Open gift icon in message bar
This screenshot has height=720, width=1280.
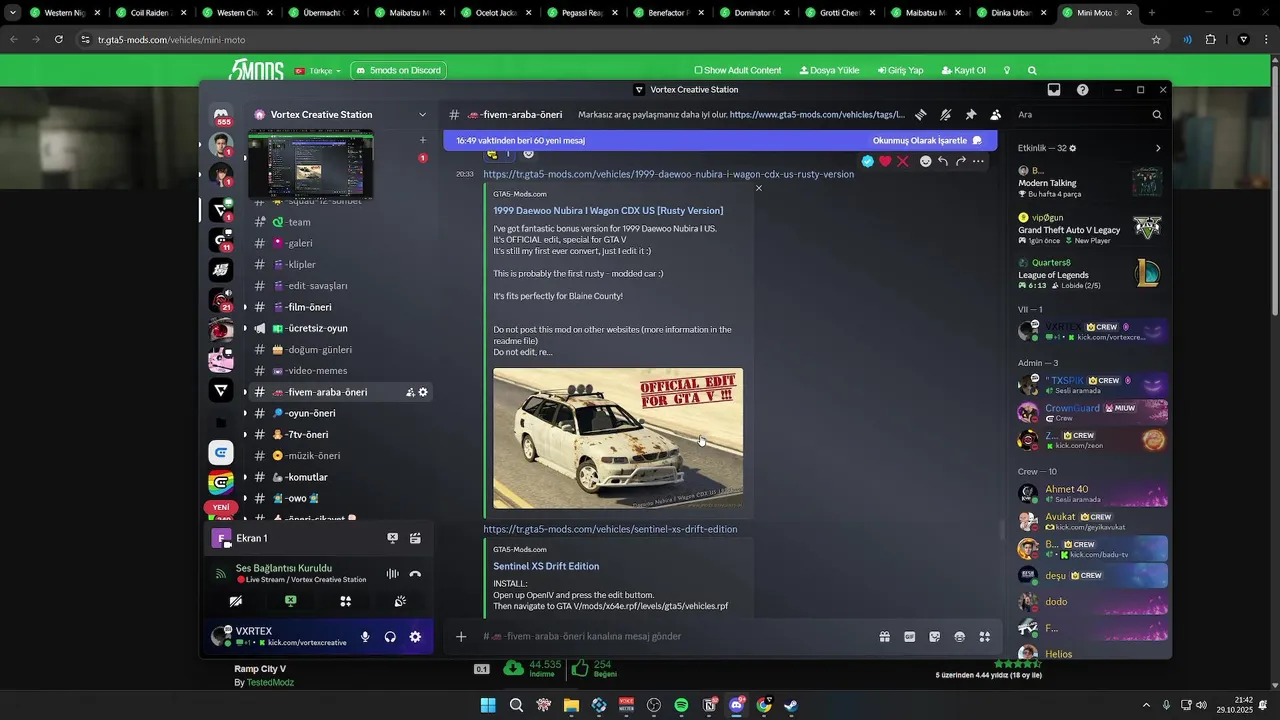point(885,636)
